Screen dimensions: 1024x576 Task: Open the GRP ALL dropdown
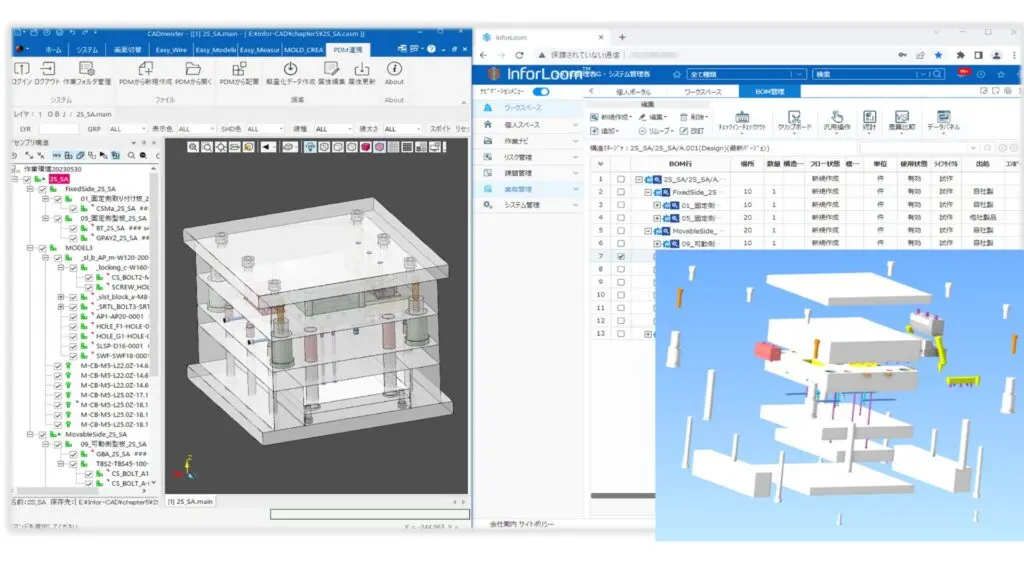[x=128, y=129]
